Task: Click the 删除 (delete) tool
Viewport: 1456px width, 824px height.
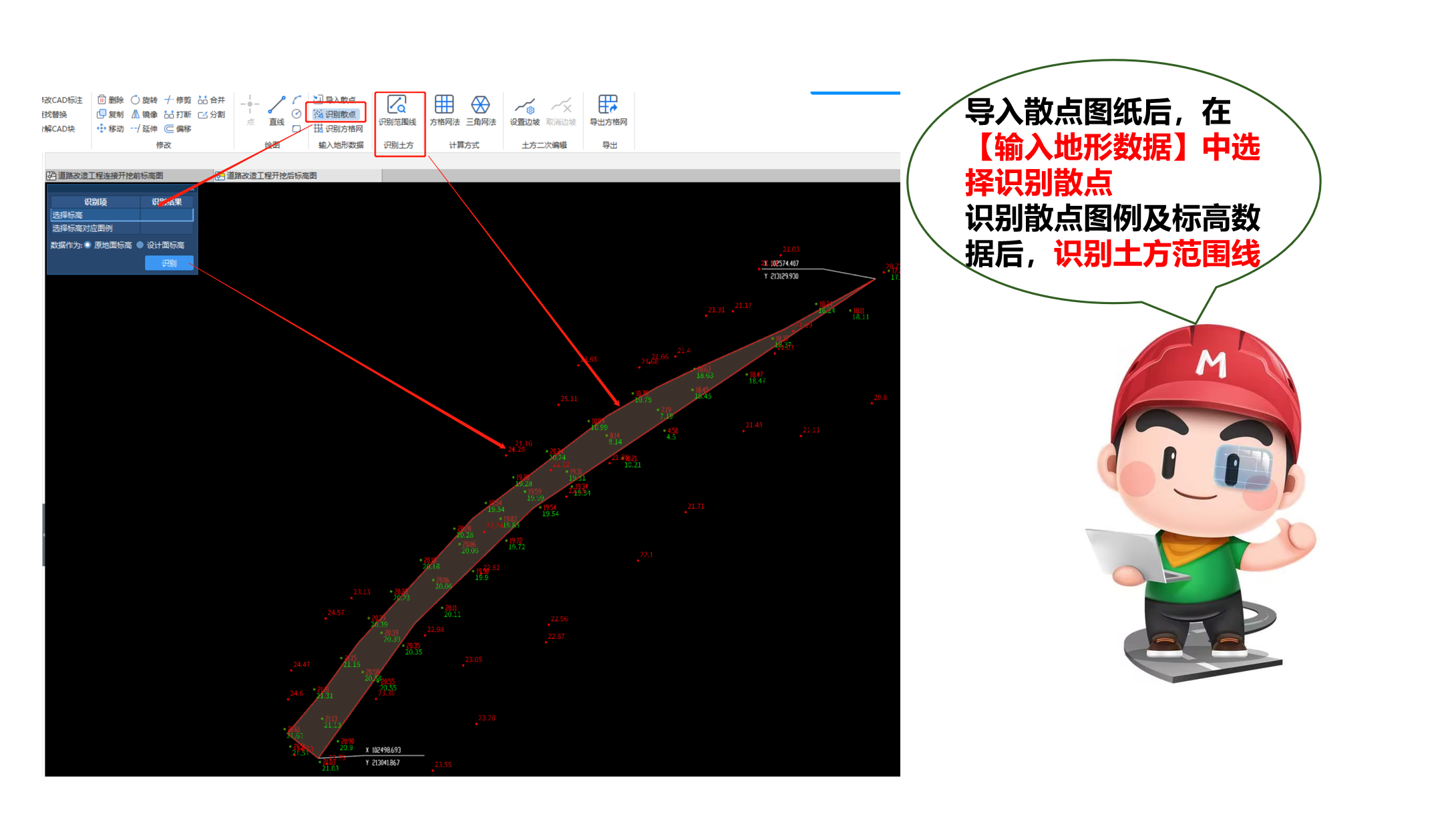Action: [111, 100]
